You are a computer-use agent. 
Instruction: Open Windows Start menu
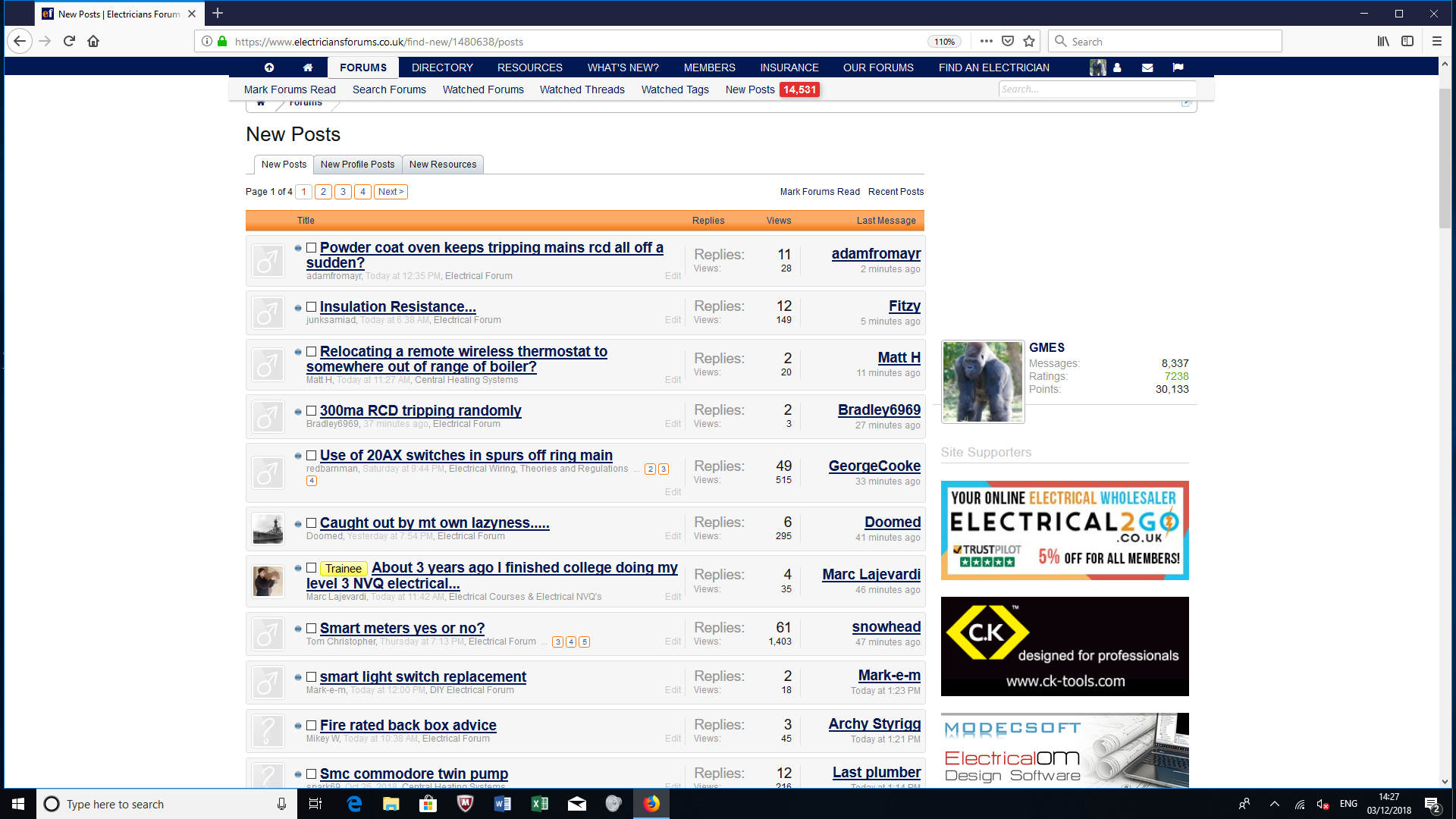click(18, 804)
